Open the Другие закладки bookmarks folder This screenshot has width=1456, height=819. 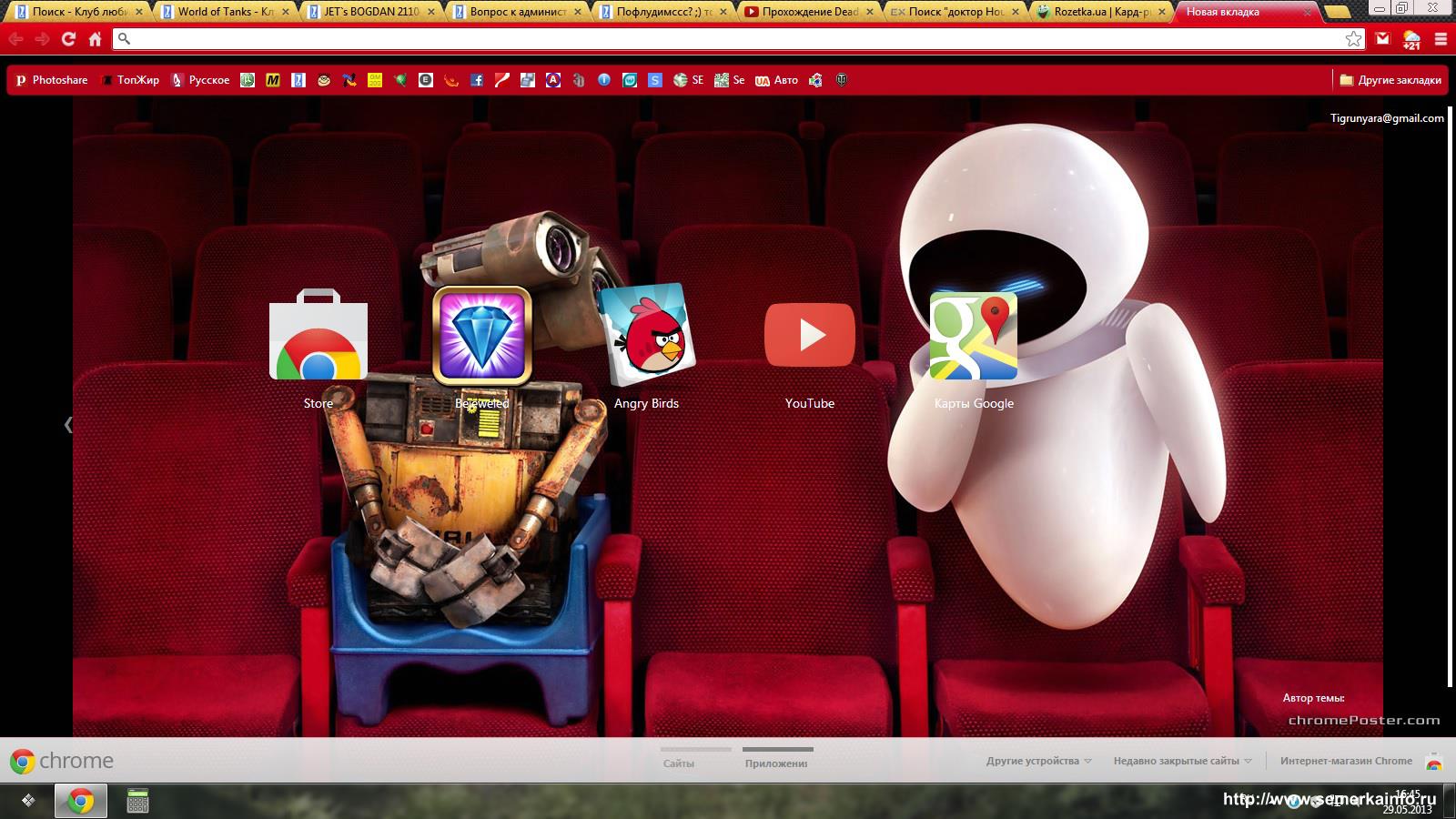click(1390, 80)
